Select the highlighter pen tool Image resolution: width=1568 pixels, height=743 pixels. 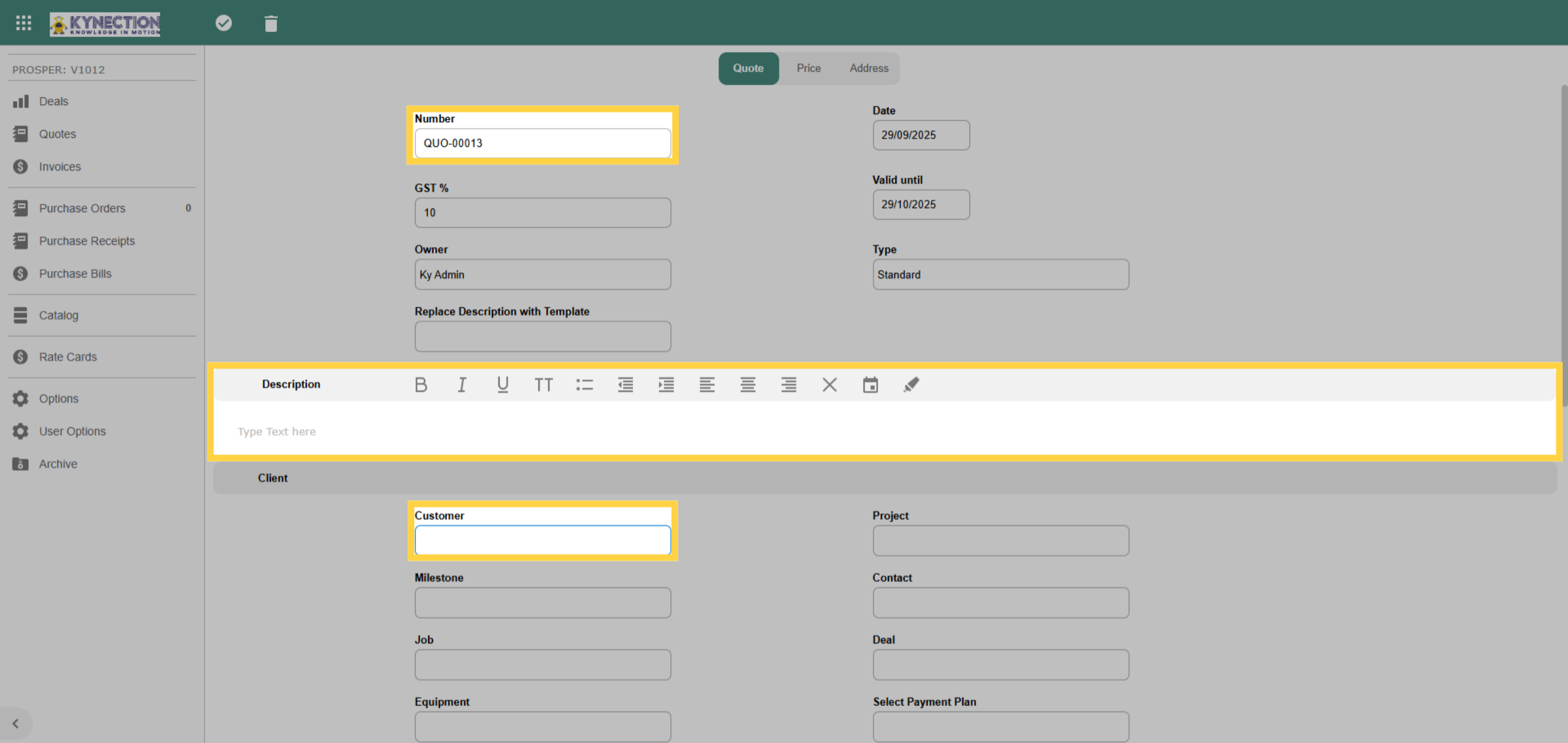click(911, 385)
